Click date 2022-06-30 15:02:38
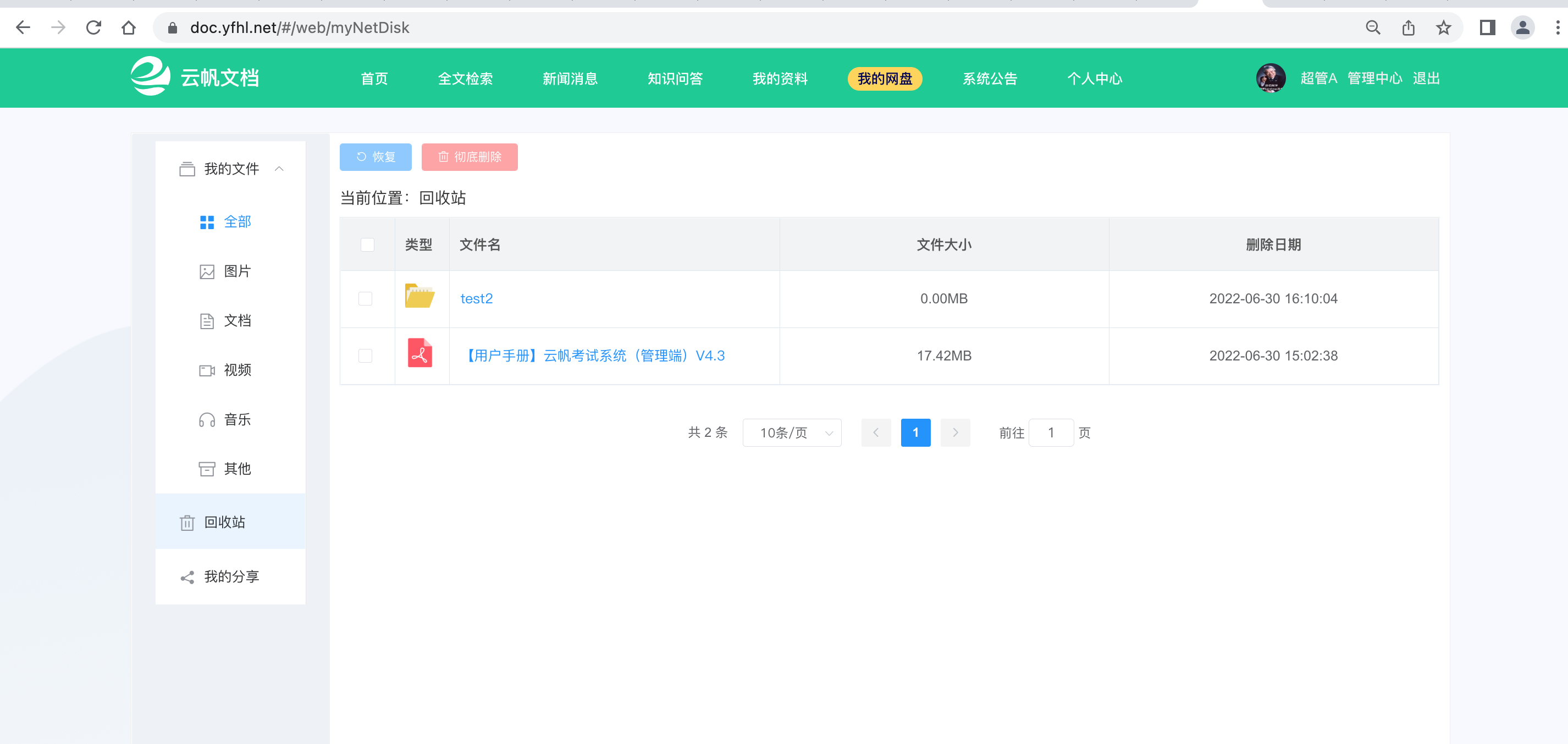 [x=1273, y=356]
